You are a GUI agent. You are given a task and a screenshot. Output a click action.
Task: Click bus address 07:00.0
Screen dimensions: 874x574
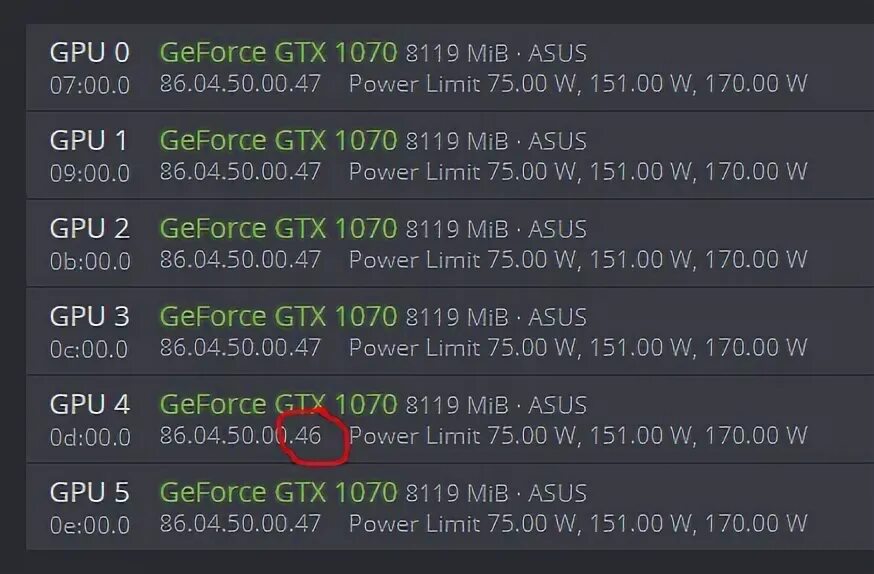click(90, 85)
